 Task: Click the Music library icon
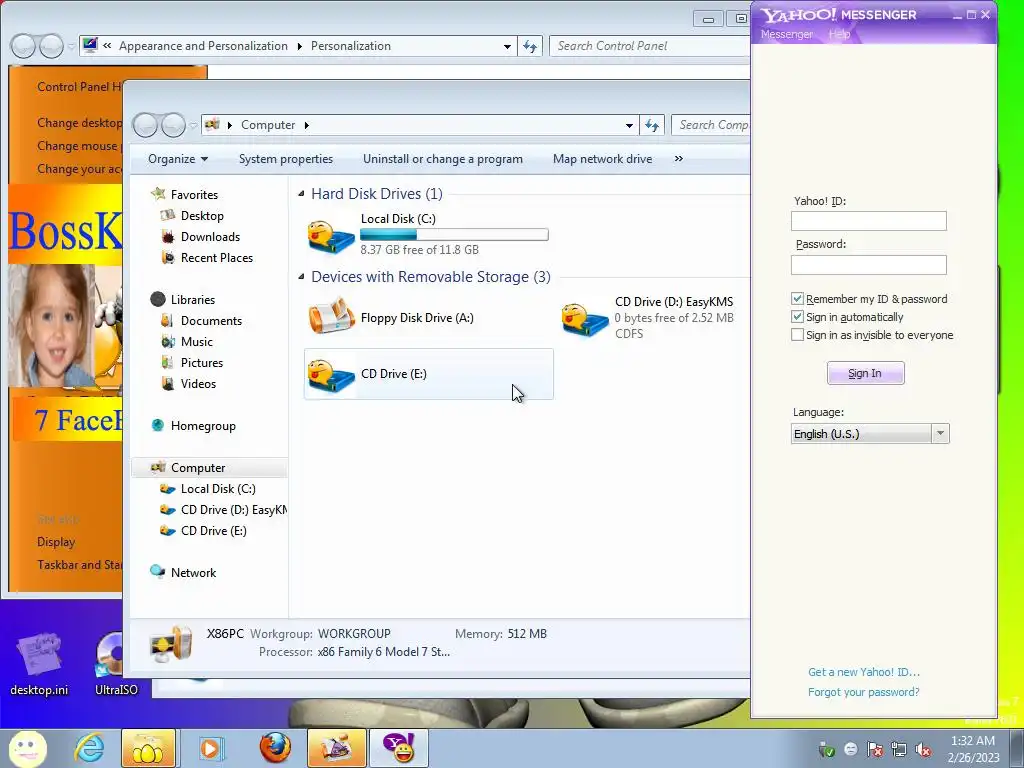point(168,342)
